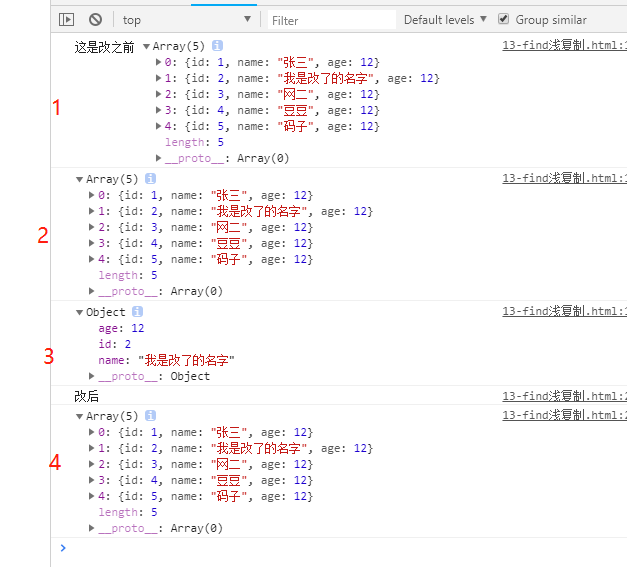Focus the Filter input field

click(331, 20)
